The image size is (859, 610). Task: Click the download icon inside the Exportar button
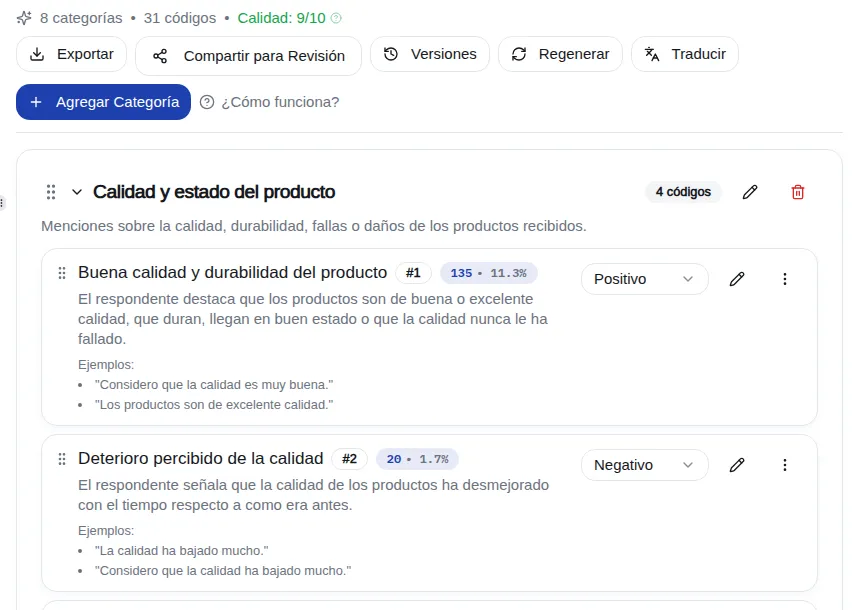(37, 54)
